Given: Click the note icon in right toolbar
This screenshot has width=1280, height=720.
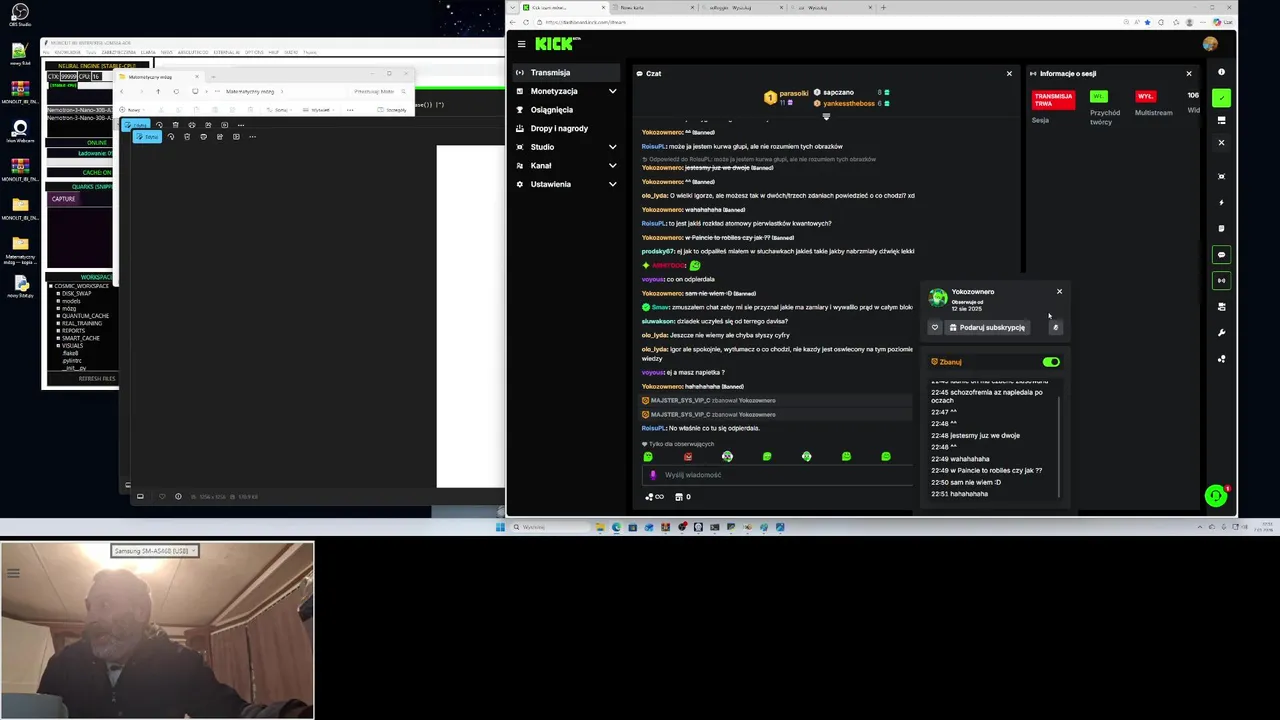Looking at the screenshot, I should tap(1221, 229).
